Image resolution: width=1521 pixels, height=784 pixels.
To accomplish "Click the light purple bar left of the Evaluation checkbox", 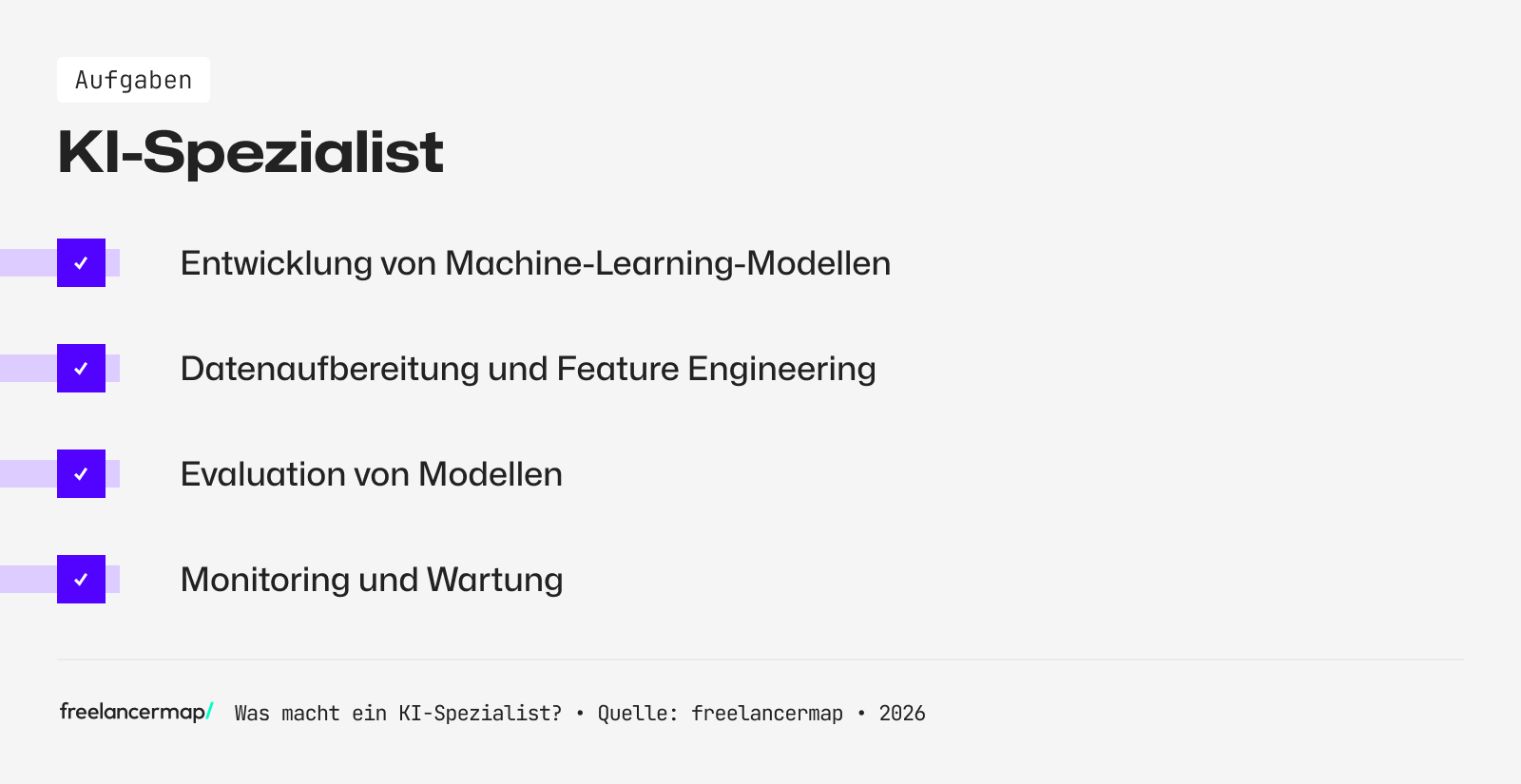I will (28, 474).
